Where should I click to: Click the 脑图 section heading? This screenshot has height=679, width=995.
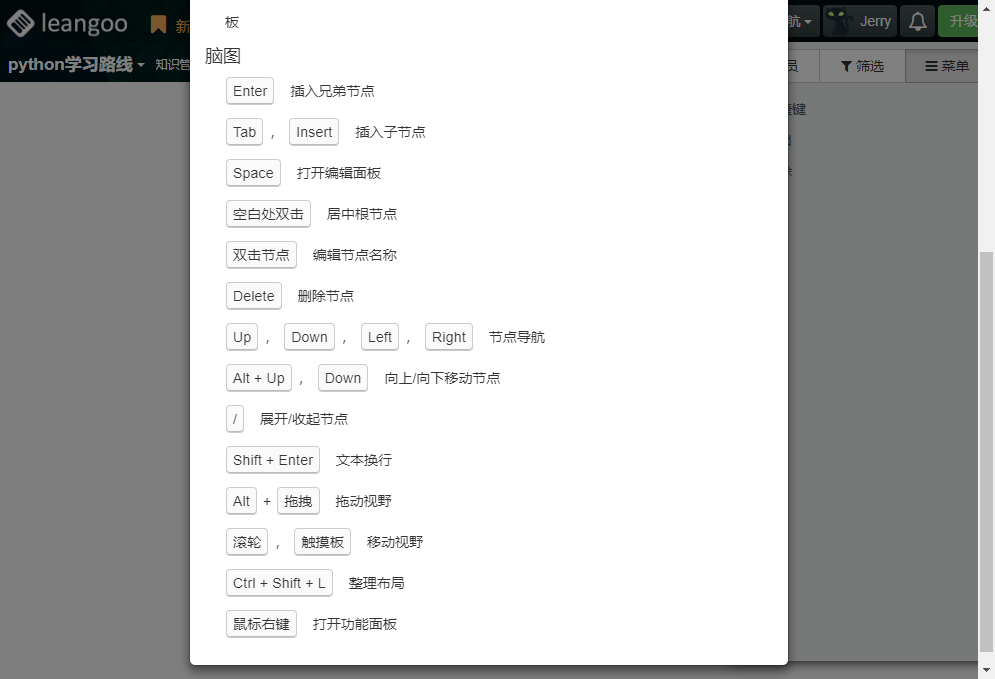pos(223,56)
